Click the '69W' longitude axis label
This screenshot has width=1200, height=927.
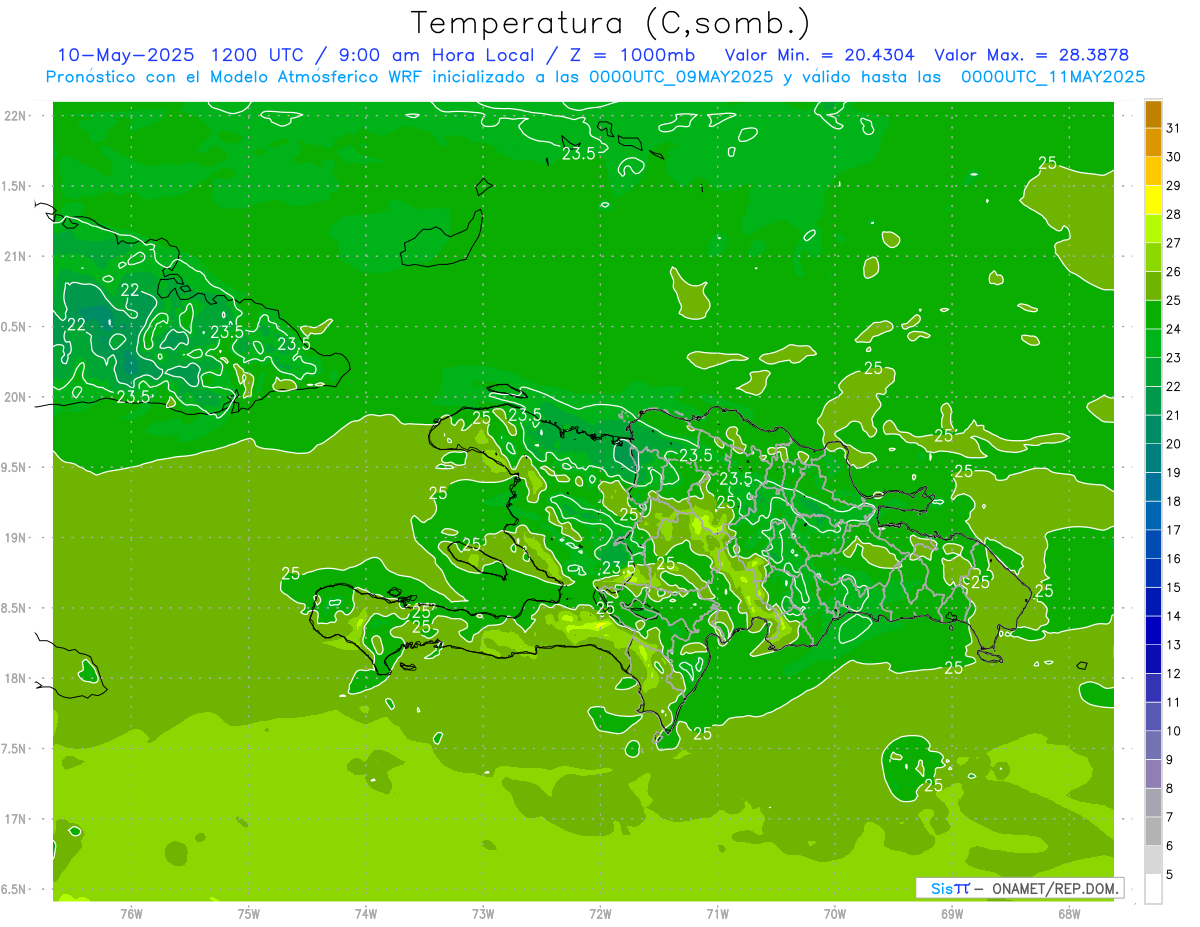(x=952, y=914)
